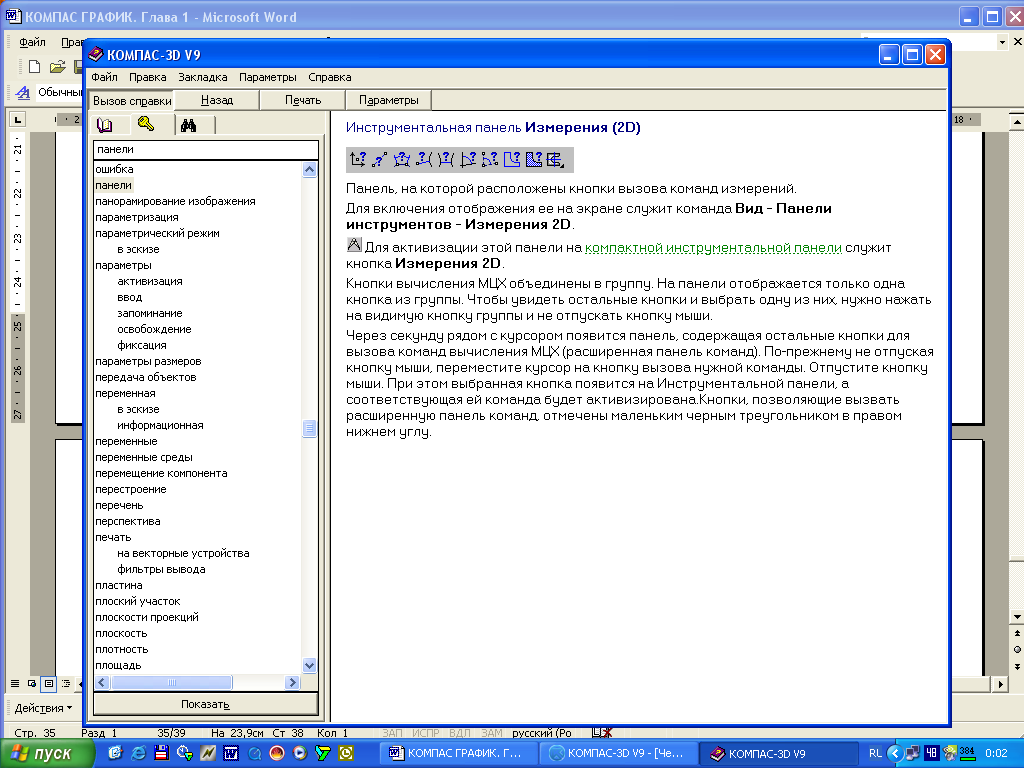This screenshot has width=1024, height=768.
Task: Open the Закладка menu
Action: [x=202, y=77]
